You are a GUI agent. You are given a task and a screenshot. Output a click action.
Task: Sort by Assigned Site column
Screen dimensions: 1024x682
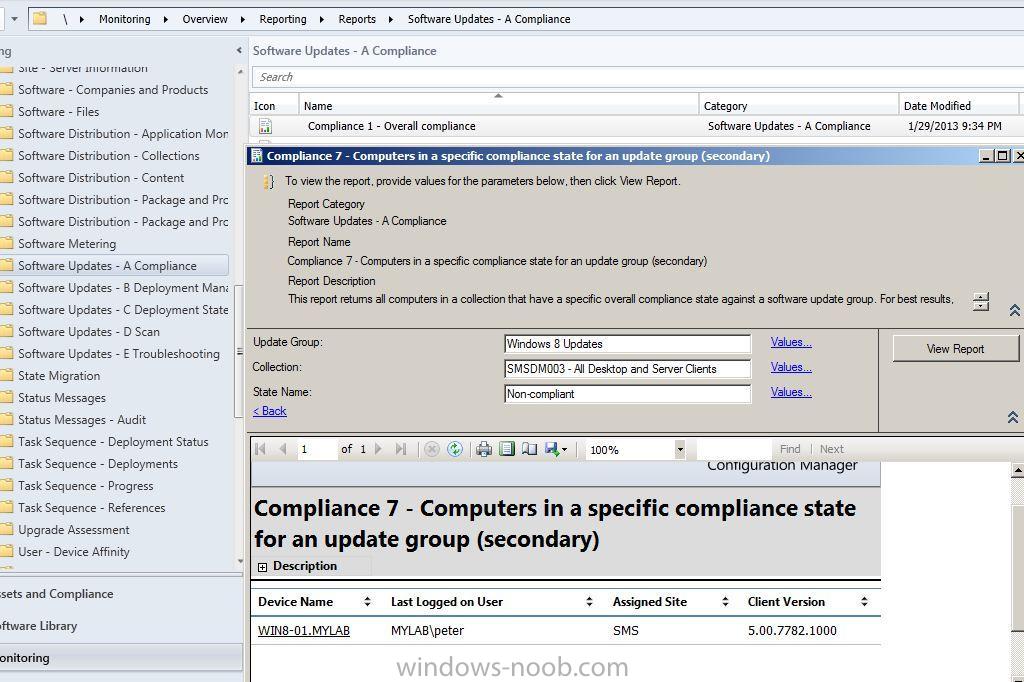coord(725,602)
